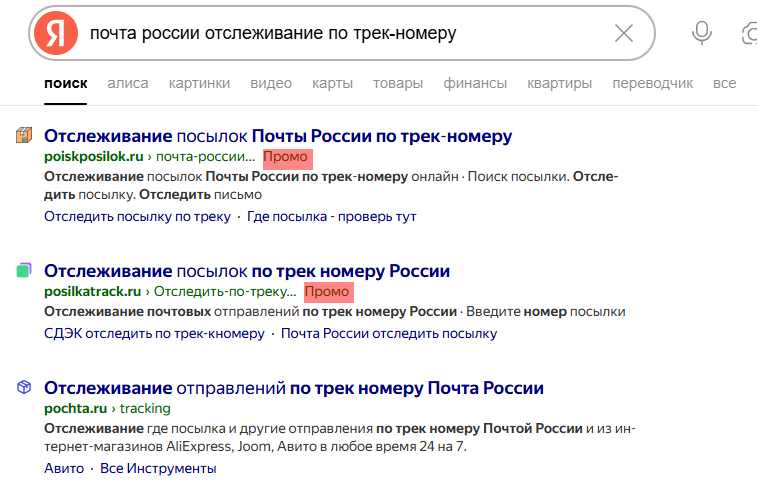The image size is (757, 504).
Task: Activate voice search microphone icon
Action: pos(702,33)
